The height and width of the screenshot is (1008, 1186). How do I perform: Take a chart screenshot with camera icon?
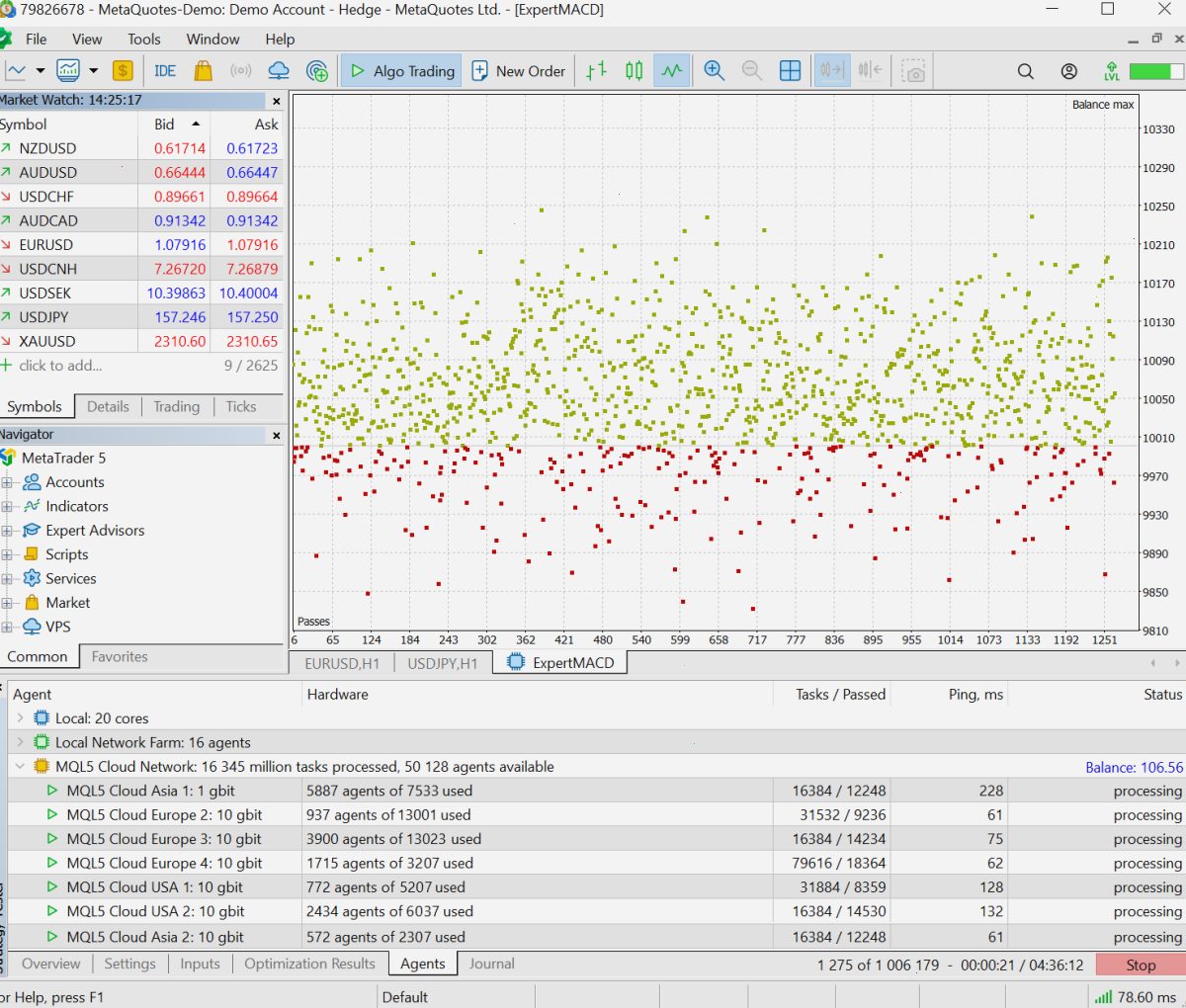[915, 71]
